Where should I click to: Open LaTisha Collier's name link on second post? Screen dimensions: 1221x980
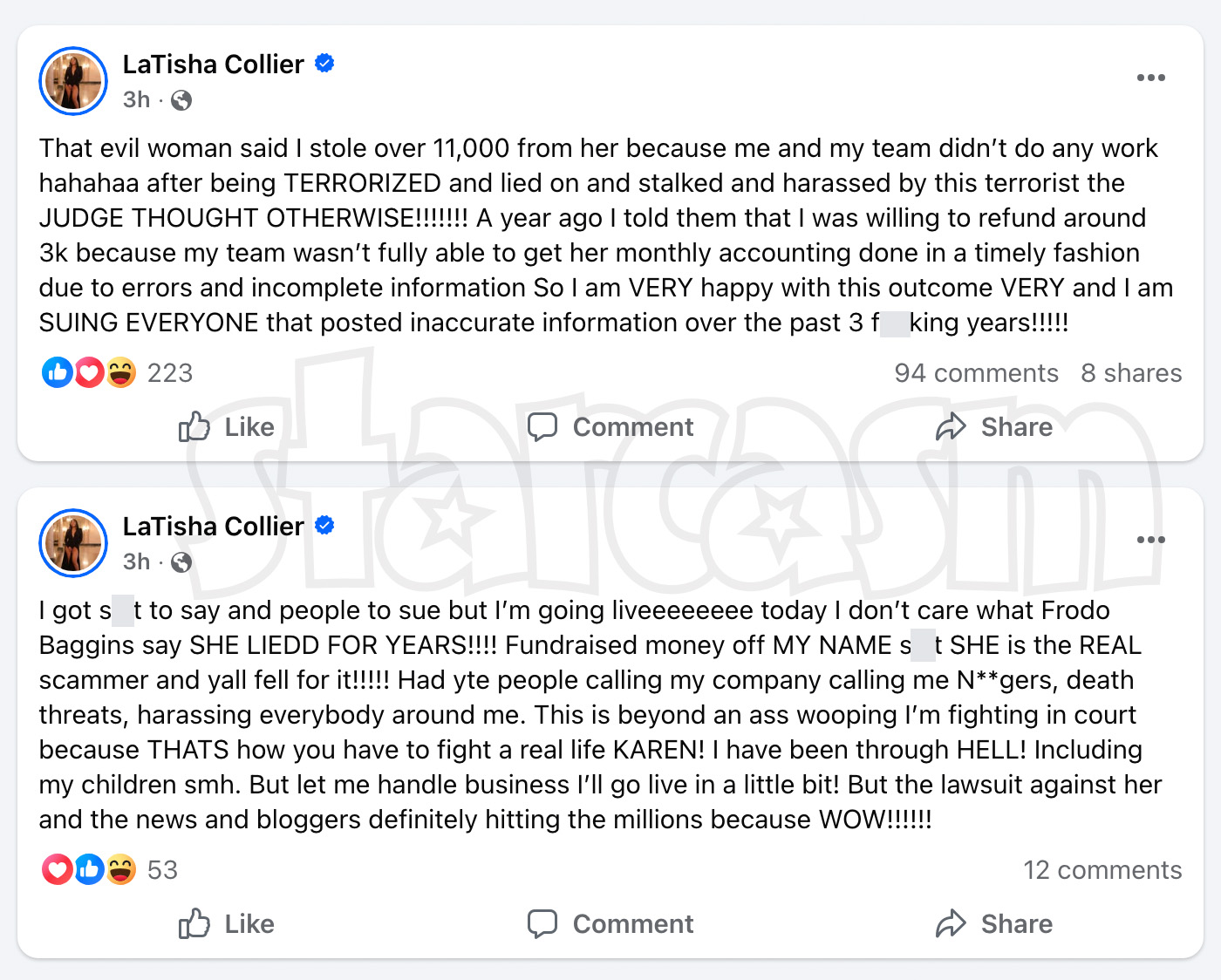pyautogui.click(x=213, y=527)
